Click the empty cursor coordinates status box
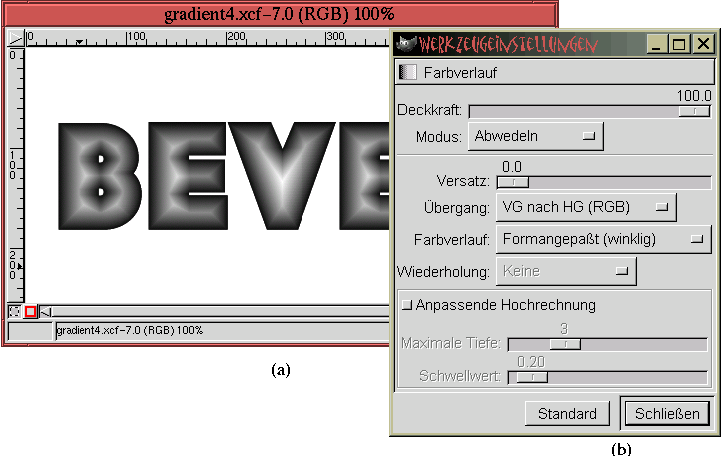 (30, 331)
